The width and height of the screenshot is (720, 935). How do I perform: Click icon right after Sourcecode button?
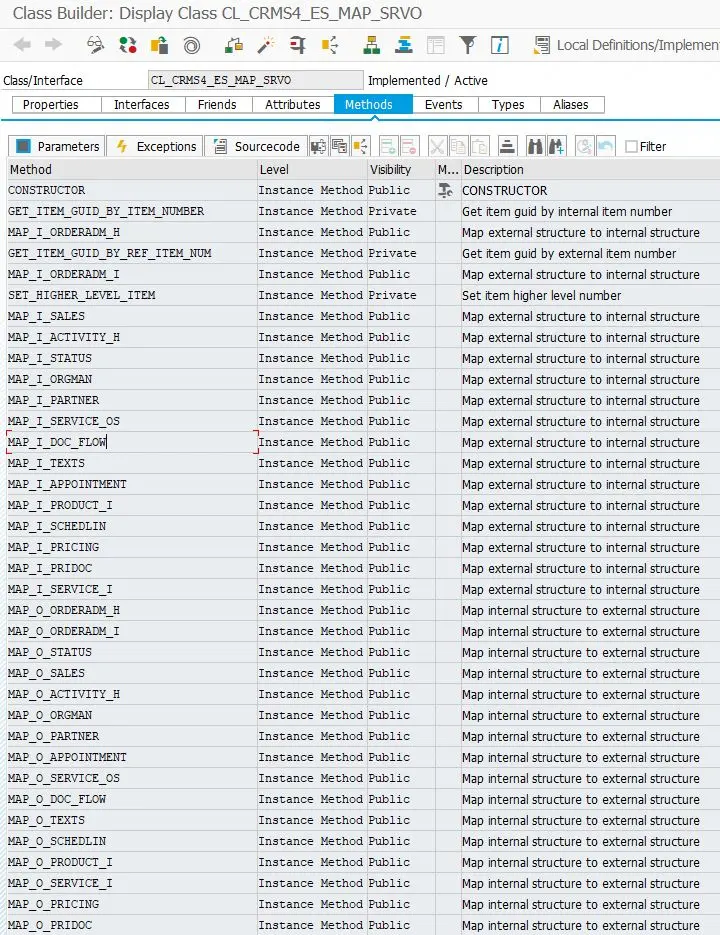click(319, 146)
